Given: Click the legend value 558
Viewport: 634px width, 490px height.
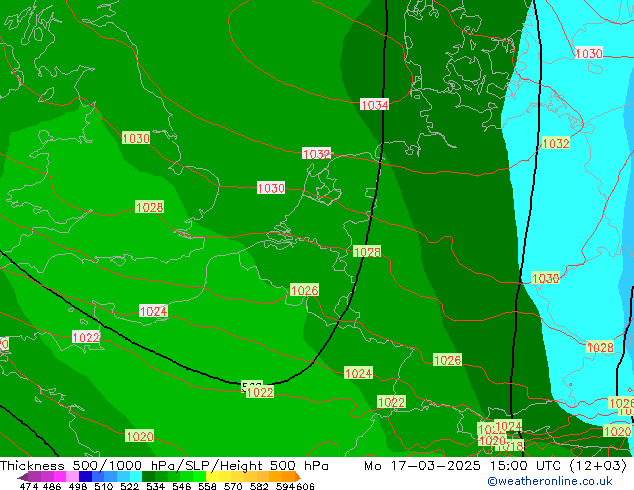Looking at the screenshot, I should click(x=207, y=486).
